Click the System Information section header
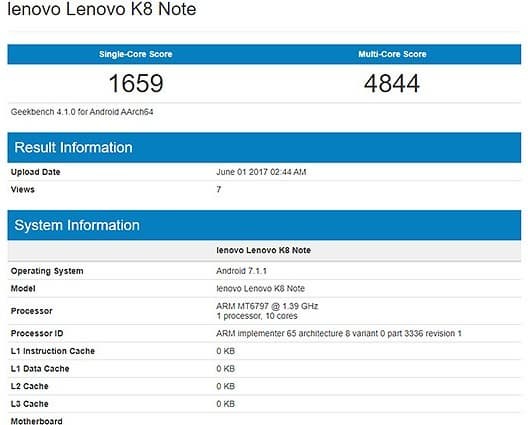The width and height of the screenshot is (528, 425). [264, 225]
